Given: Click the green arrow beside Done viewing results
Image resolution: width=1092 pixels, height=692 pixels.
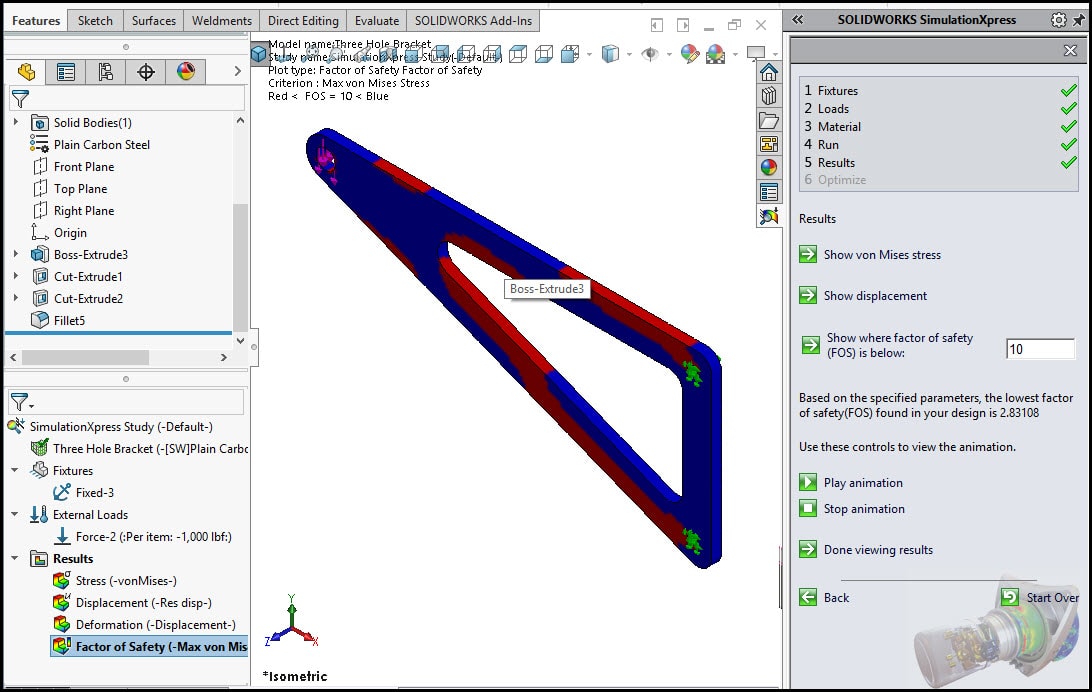Looking at the screenshot, I should pyautogui.click(x=808, y=549).
